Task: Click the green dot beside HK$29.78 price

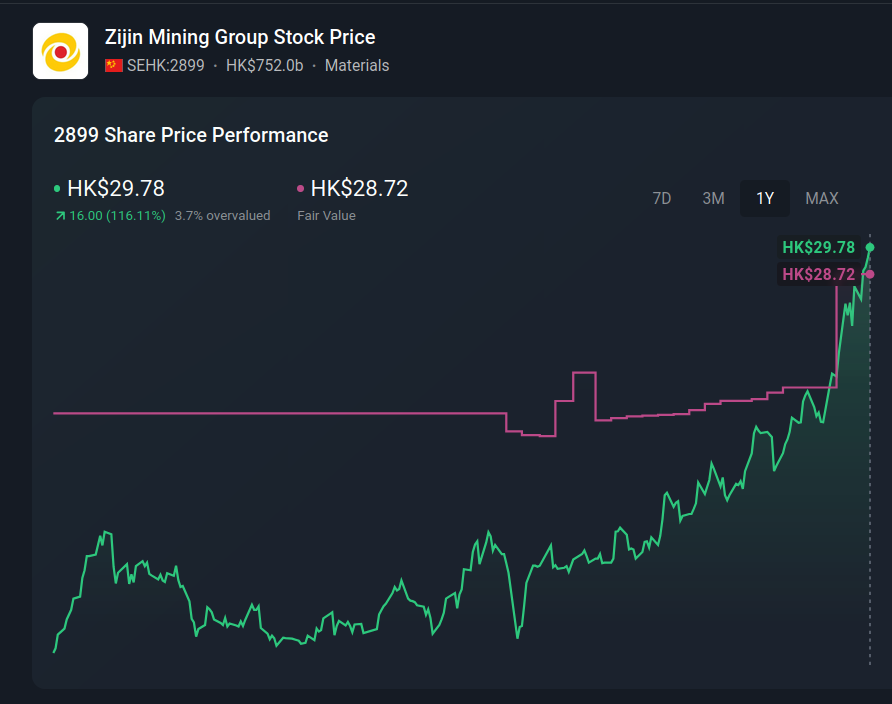Action: pyautogui.click(x=57, y=189)
